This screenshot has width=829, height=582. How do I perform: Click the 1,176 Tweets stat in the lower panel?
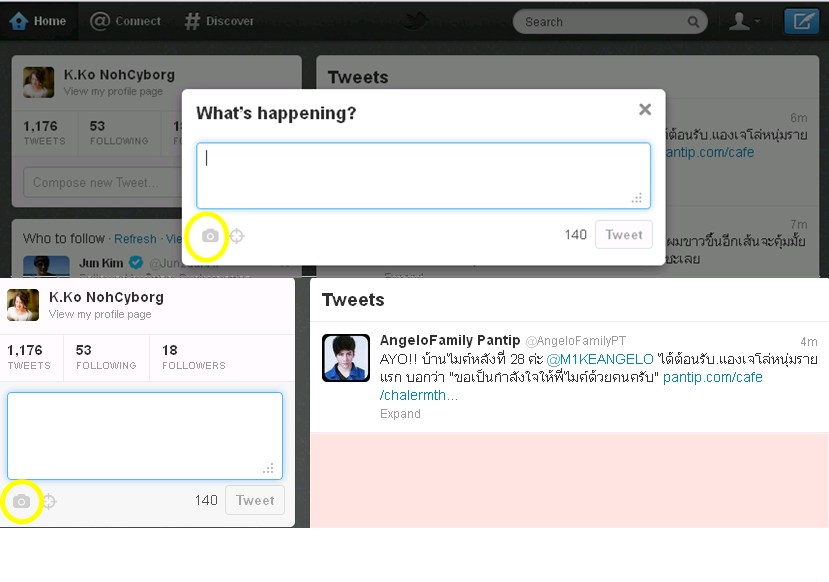[29, 357]
